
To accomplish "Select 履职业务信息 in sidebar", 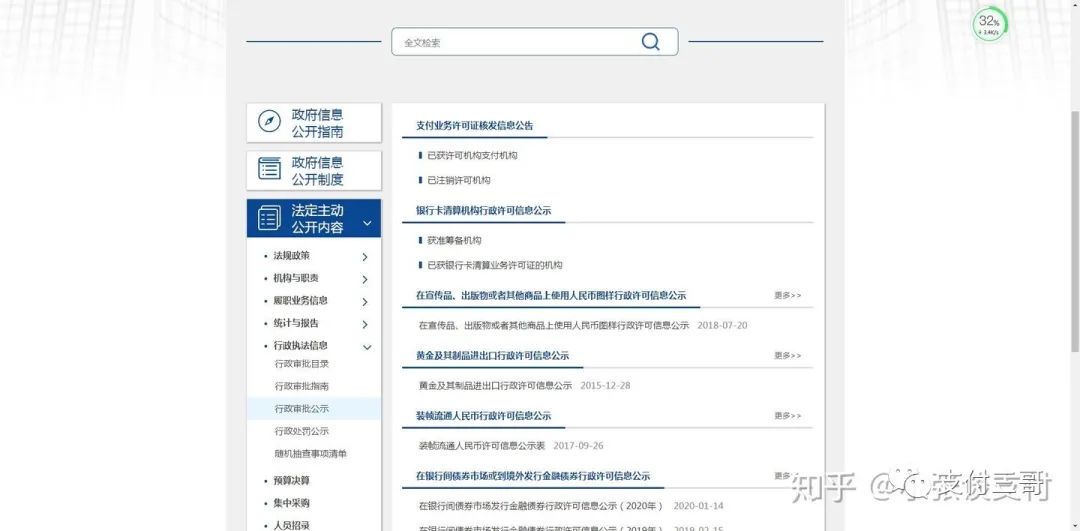I will 300,300.
